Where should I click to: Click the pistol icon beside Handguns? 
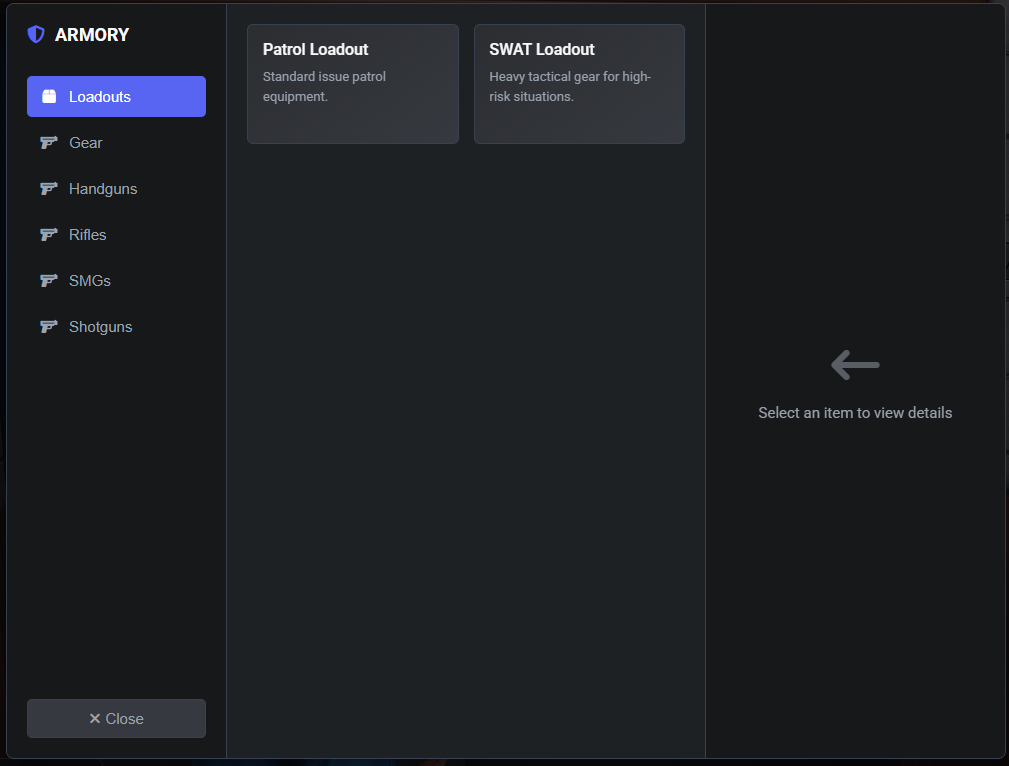click(49, 189)
